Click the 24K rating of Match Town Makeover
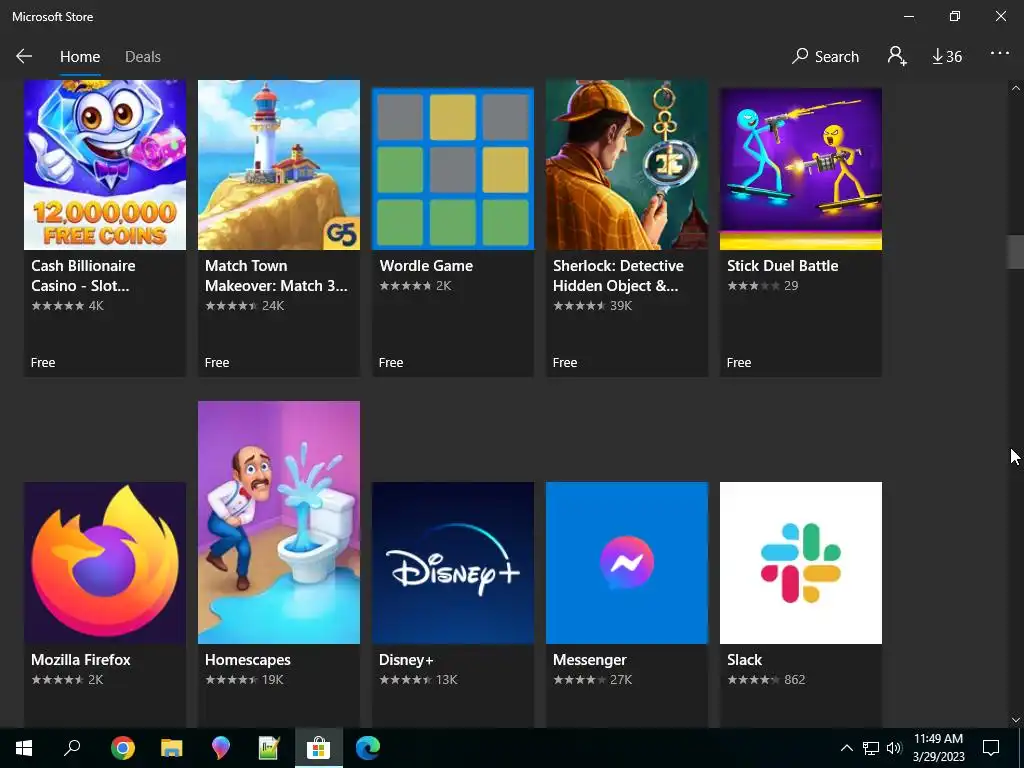 click(244, 306)
